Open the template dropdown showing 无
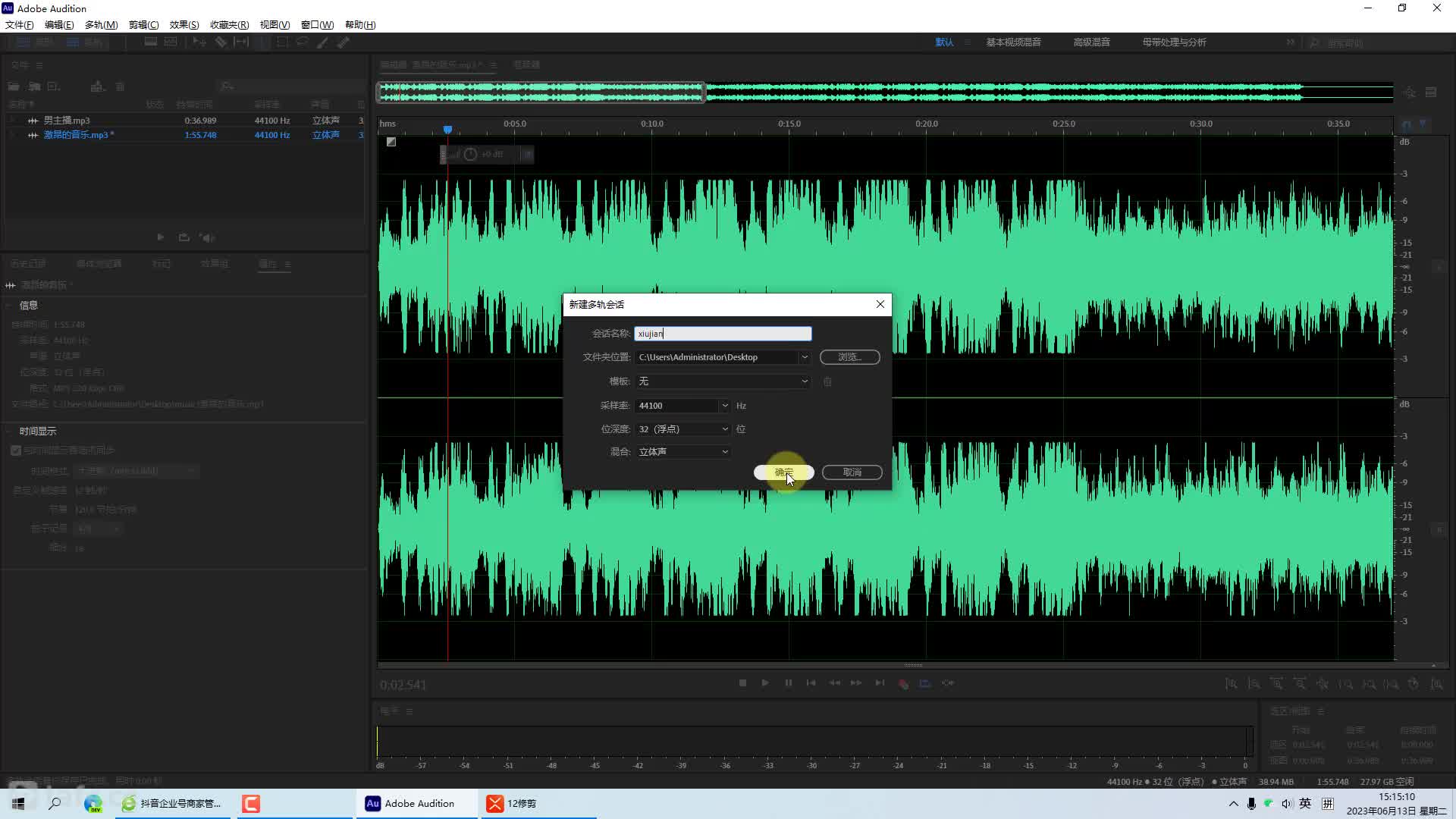The height and width of the screenshot is (819, 1456). tap(723, 381)
